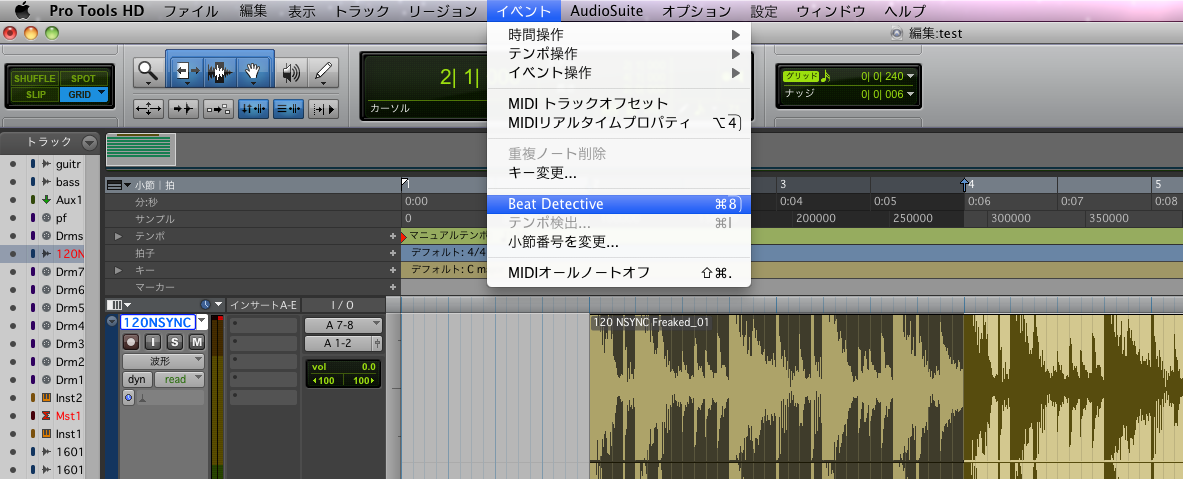
Task: Click the Universe view session thumbnail
Action: click(x=141, y=149)
